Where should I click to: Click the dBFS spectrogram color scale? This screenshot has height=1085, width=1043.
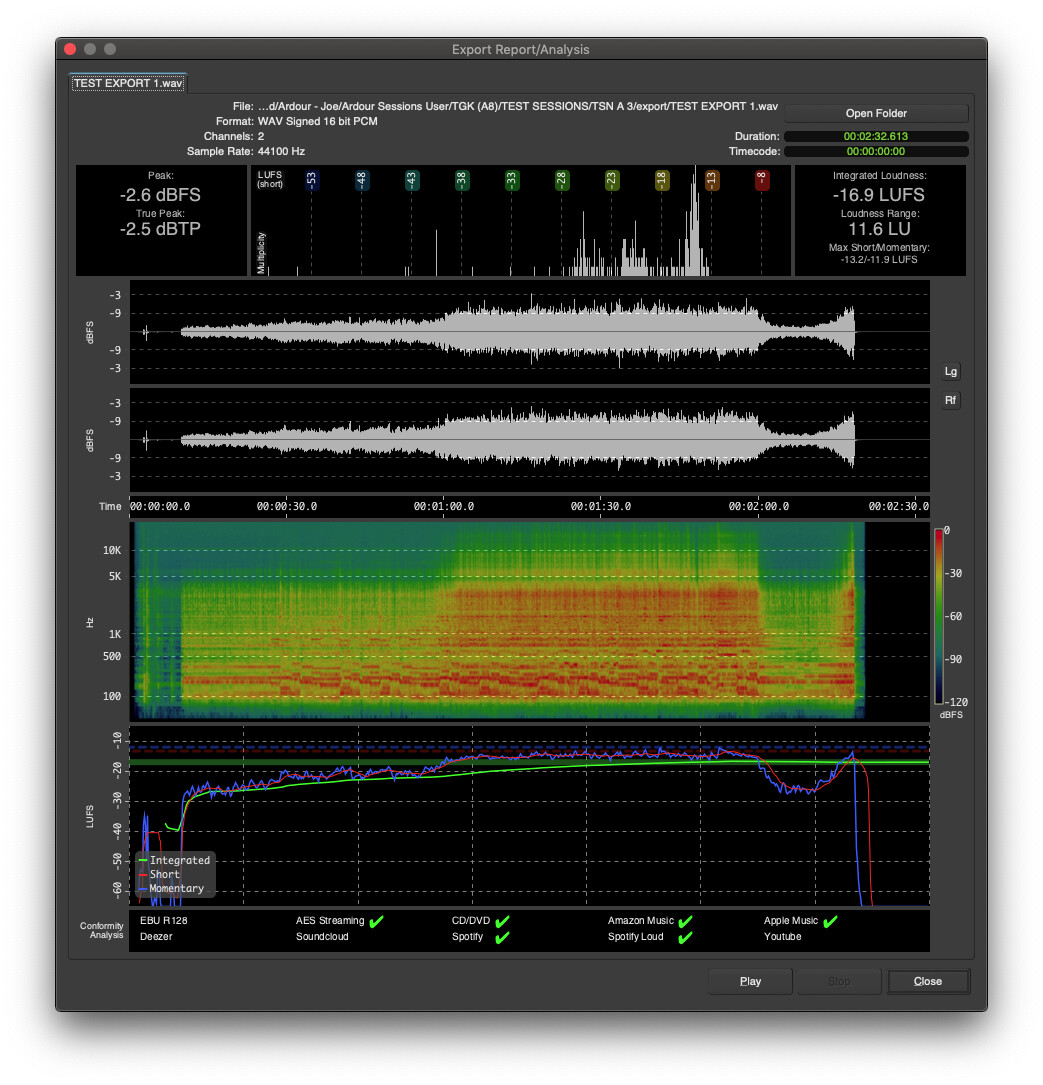(x=938, y=615)
